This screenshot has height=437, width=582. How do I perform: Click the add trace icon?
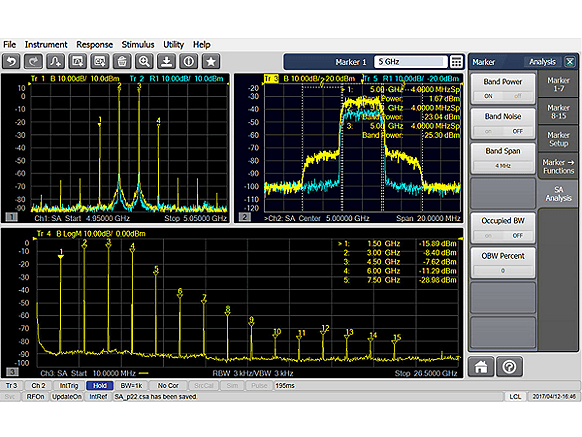pos(55,61)
